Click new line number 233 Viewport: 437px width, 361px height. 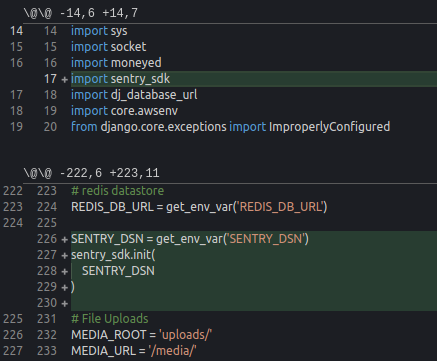[47, 351]
